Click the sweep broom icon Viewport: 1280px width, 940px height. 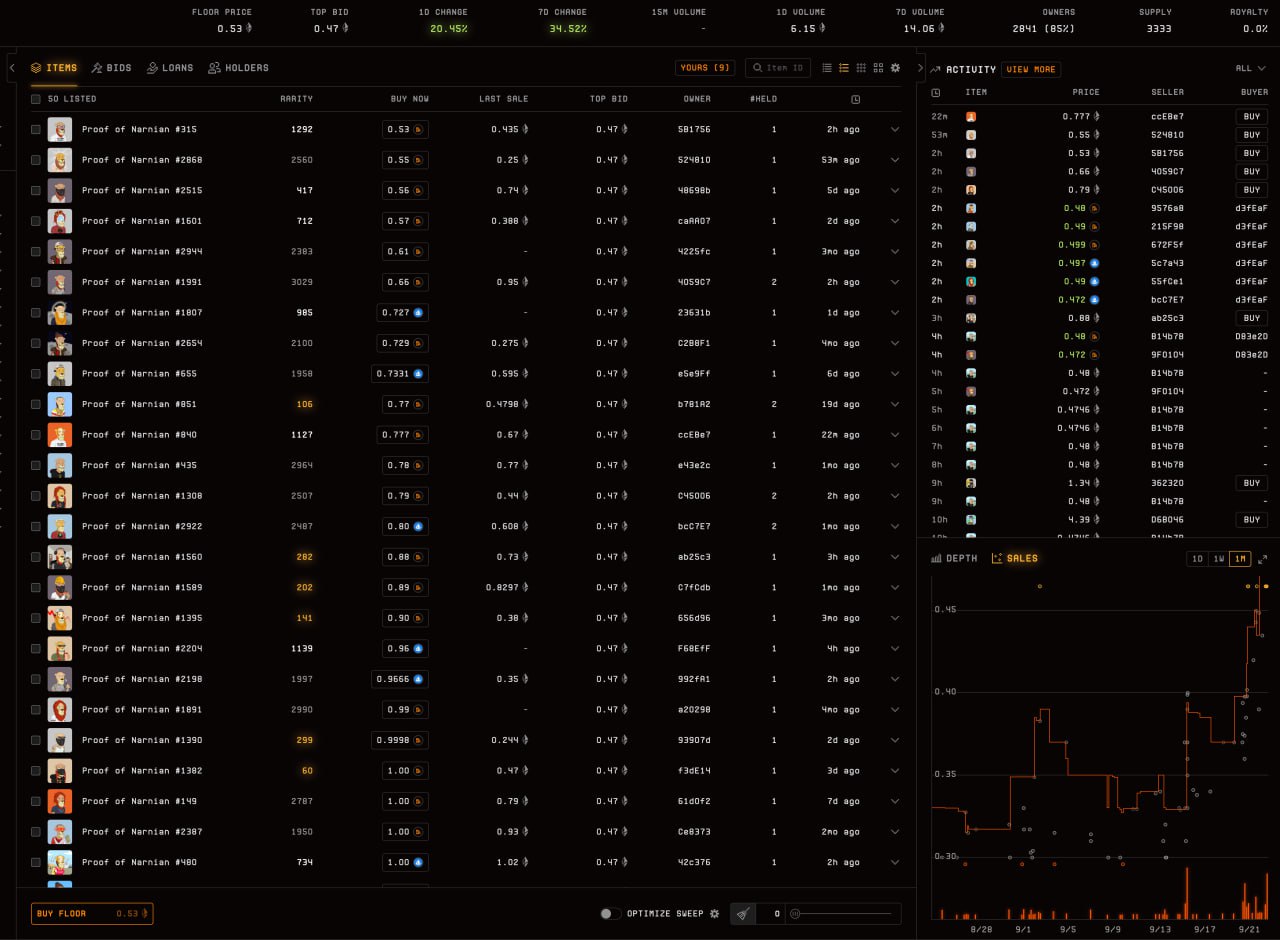742,914
